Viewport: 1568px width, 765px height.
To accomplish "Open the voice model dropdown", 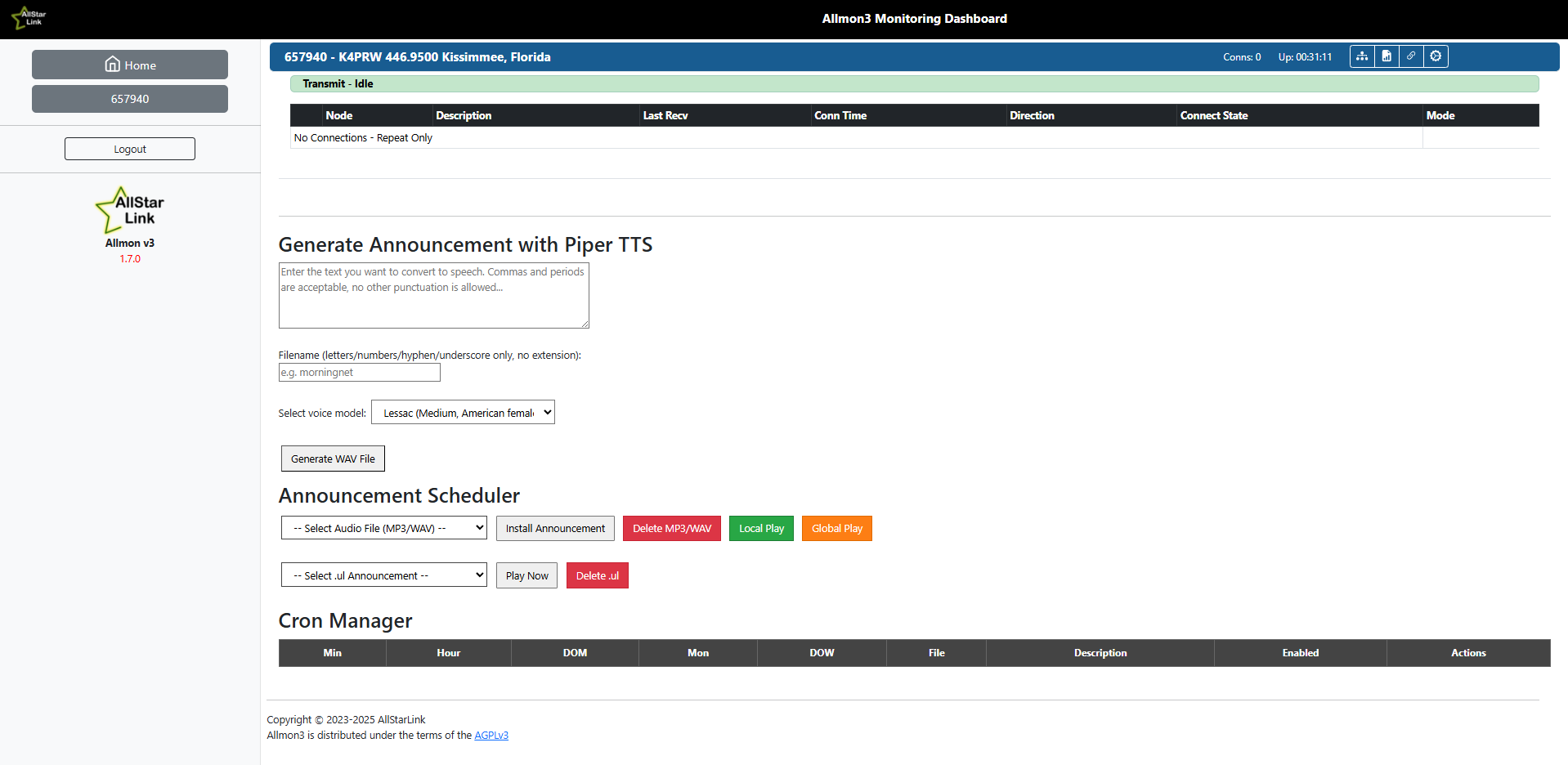I will click(463, 413).
